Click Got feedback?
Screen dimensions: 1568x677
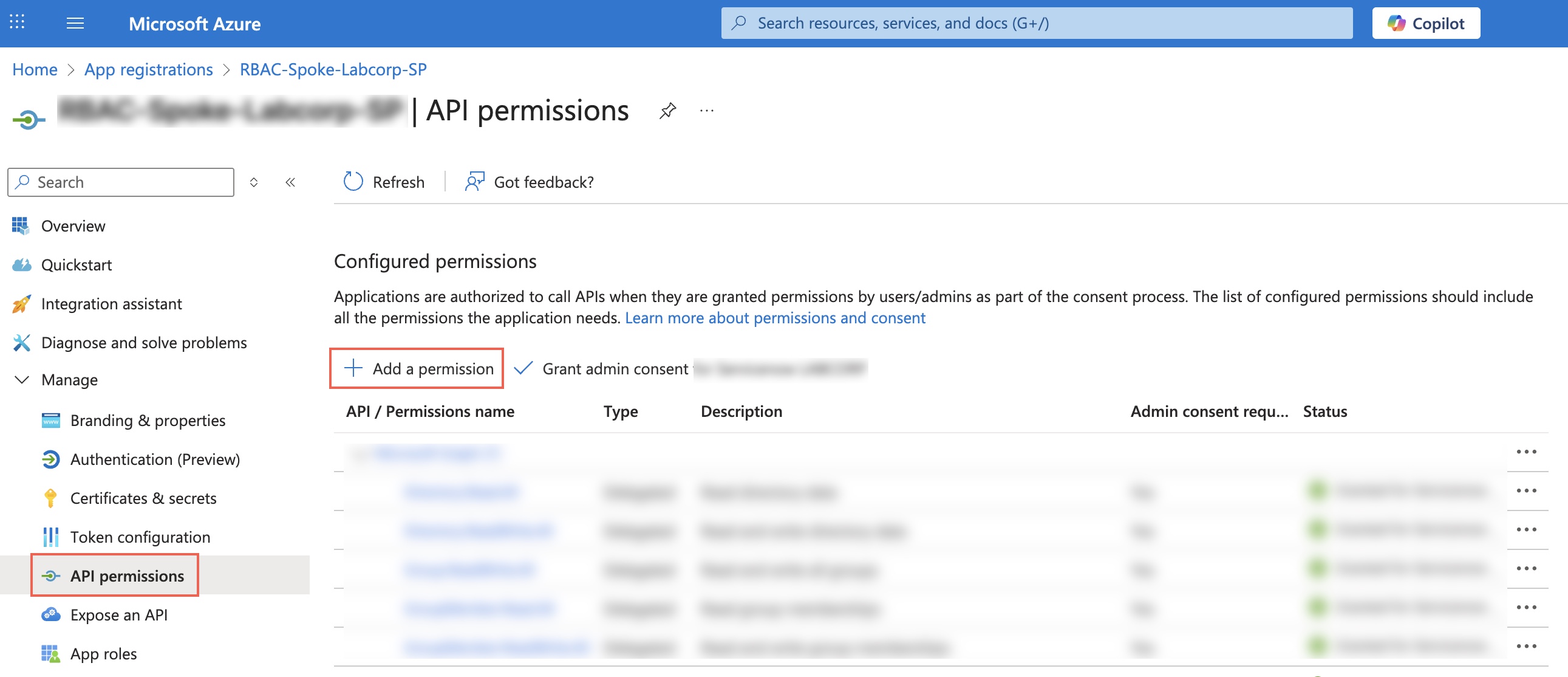point(530,182)
